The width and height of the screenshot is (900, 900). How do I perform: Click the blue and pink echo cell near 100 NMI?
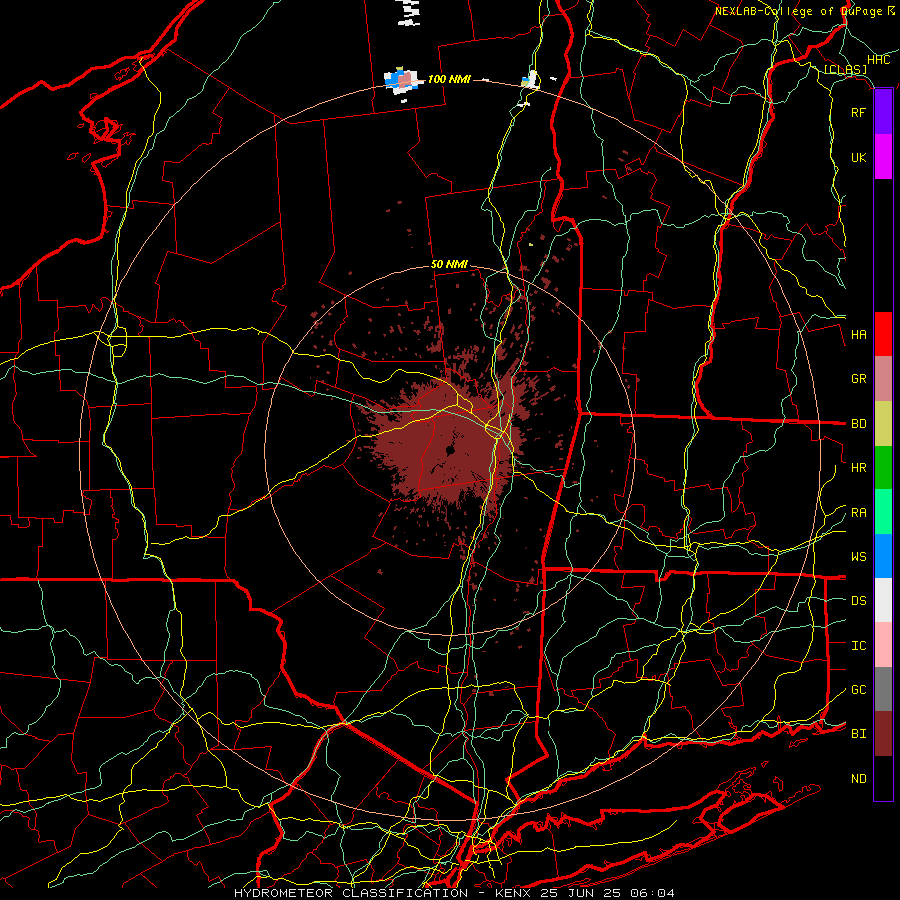(402, 80)
